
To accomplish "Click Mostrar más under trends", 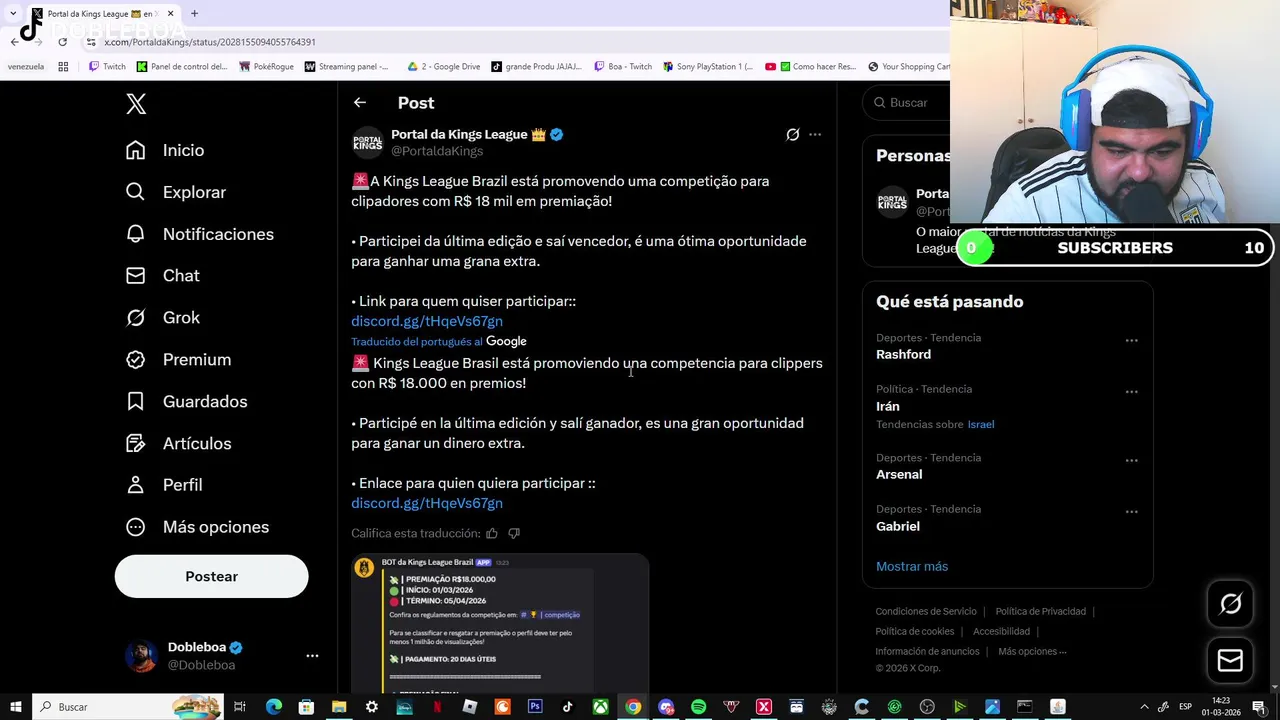I will (x=912, y=566).
